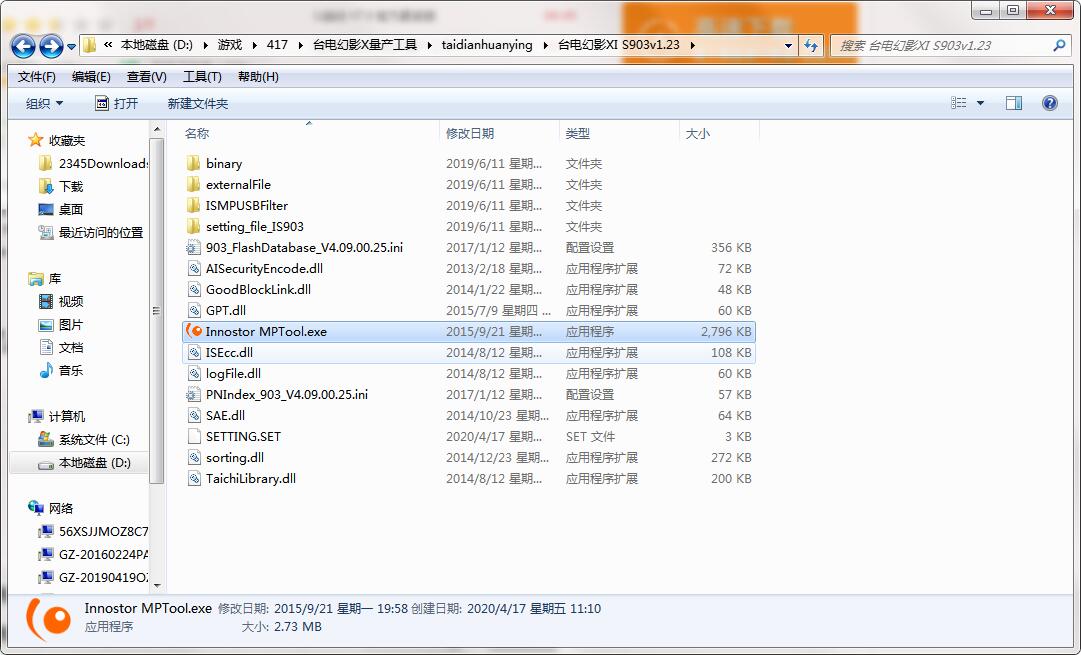The height and width of the screenshot is (655, 1081).
Task: Open Innostor MPTool.exe by its application icon
Action: (196, 331)
